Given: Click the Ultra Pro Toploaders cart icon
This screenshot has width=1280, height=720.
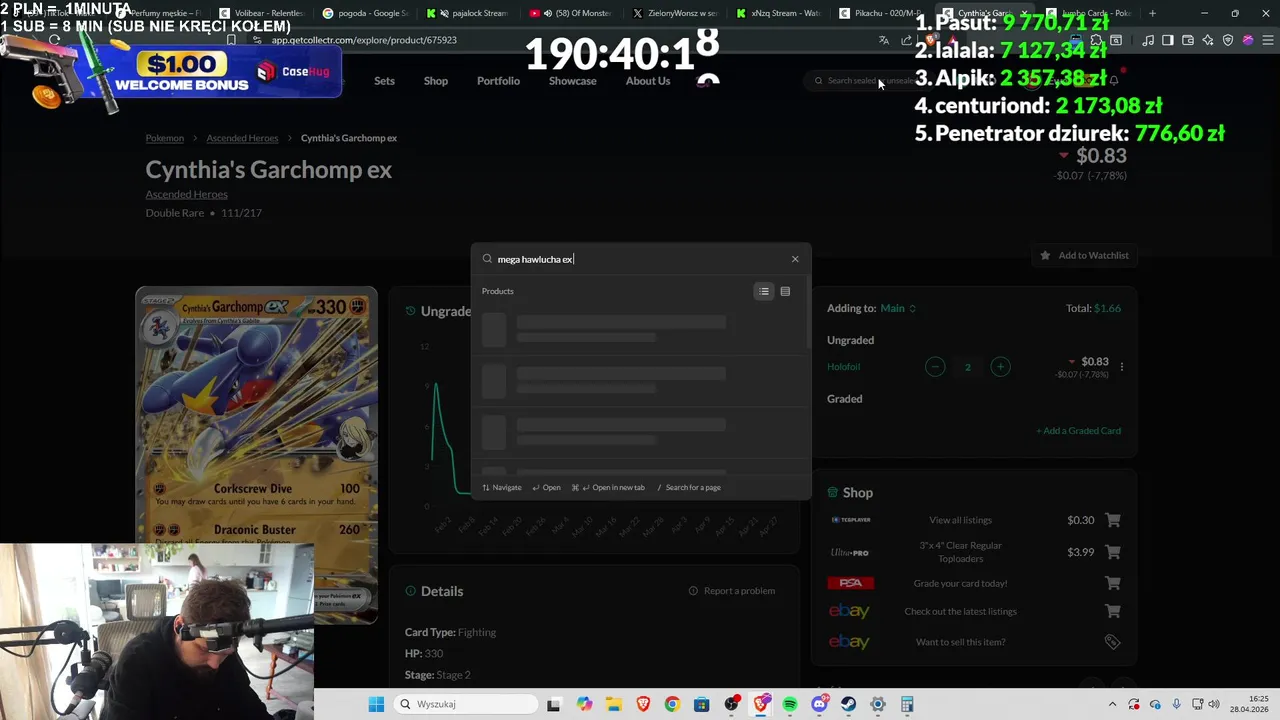Looking at the screenshot, I should coord(1113,552).
